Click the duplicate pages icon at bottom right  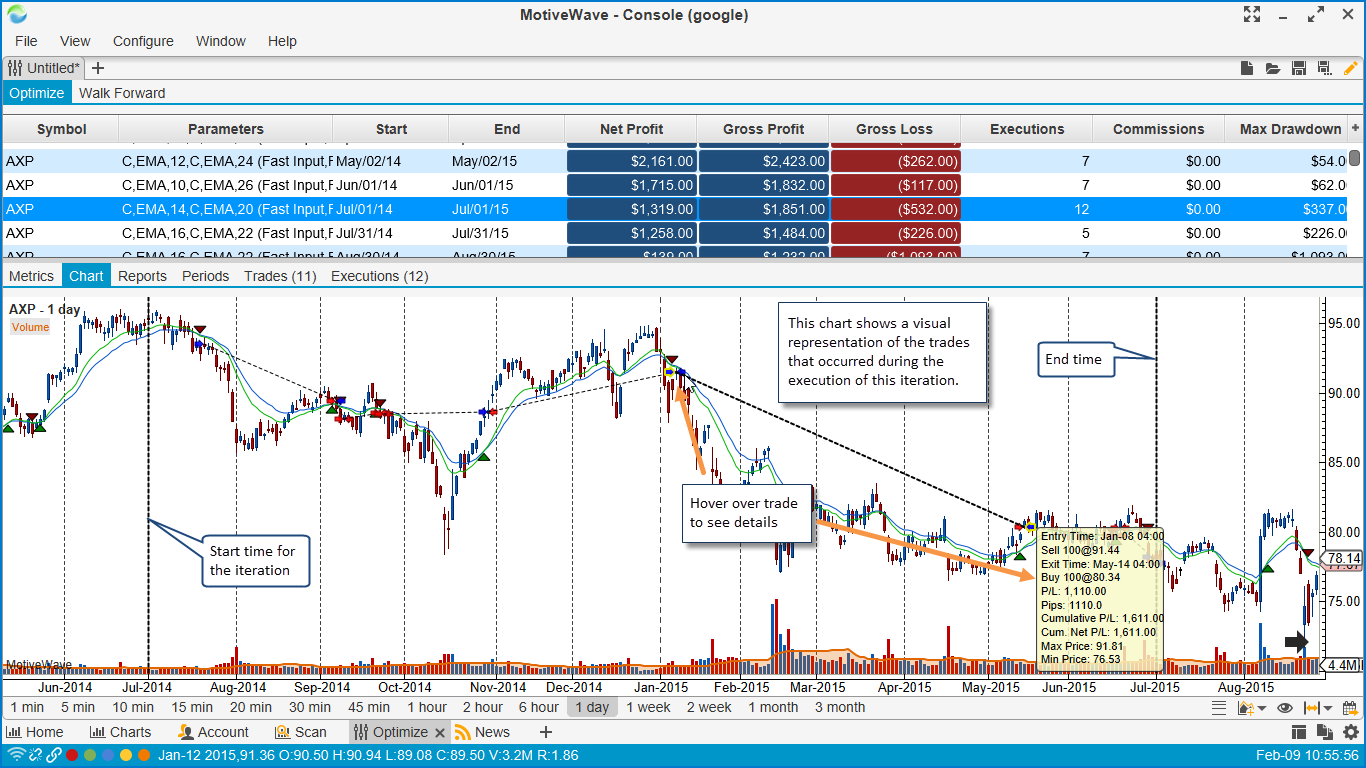click(1325, 732)
